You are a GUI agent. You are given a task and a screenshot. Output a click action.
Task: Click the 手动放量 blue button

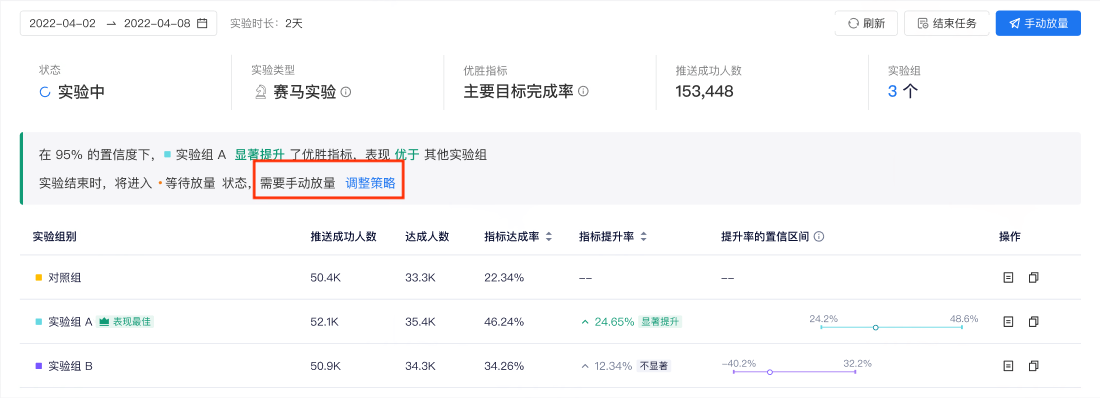click(1038, 23)
